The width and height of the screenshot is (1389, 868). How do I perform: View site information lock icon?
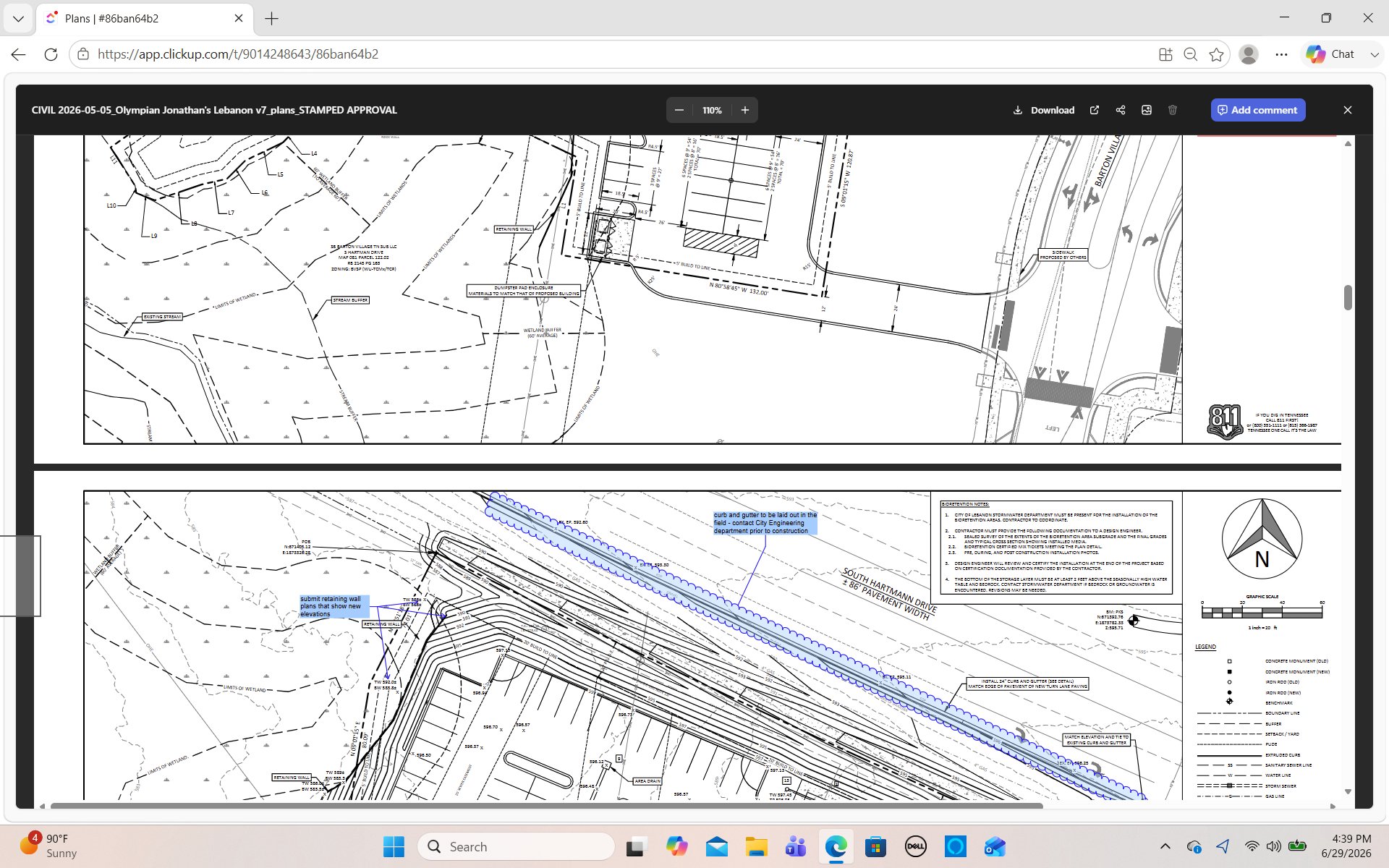pos(83,54)
